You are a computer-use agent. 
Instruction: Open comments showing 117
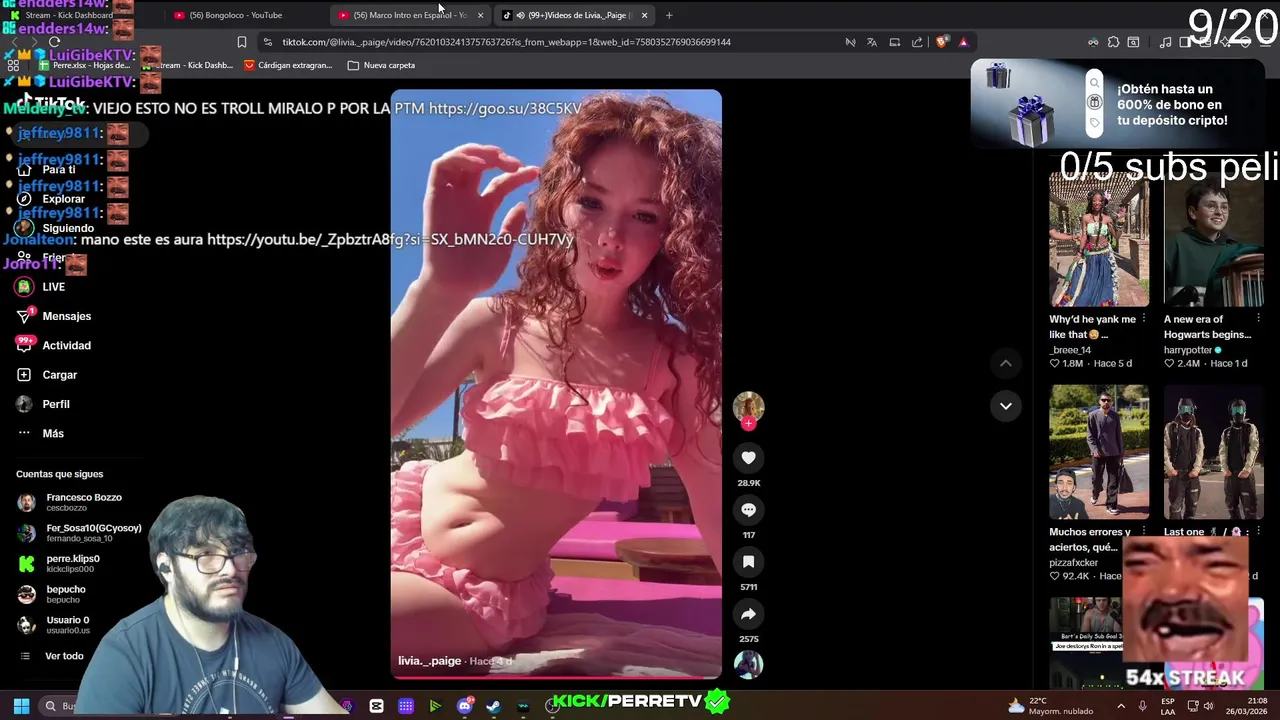click(748, 510)
